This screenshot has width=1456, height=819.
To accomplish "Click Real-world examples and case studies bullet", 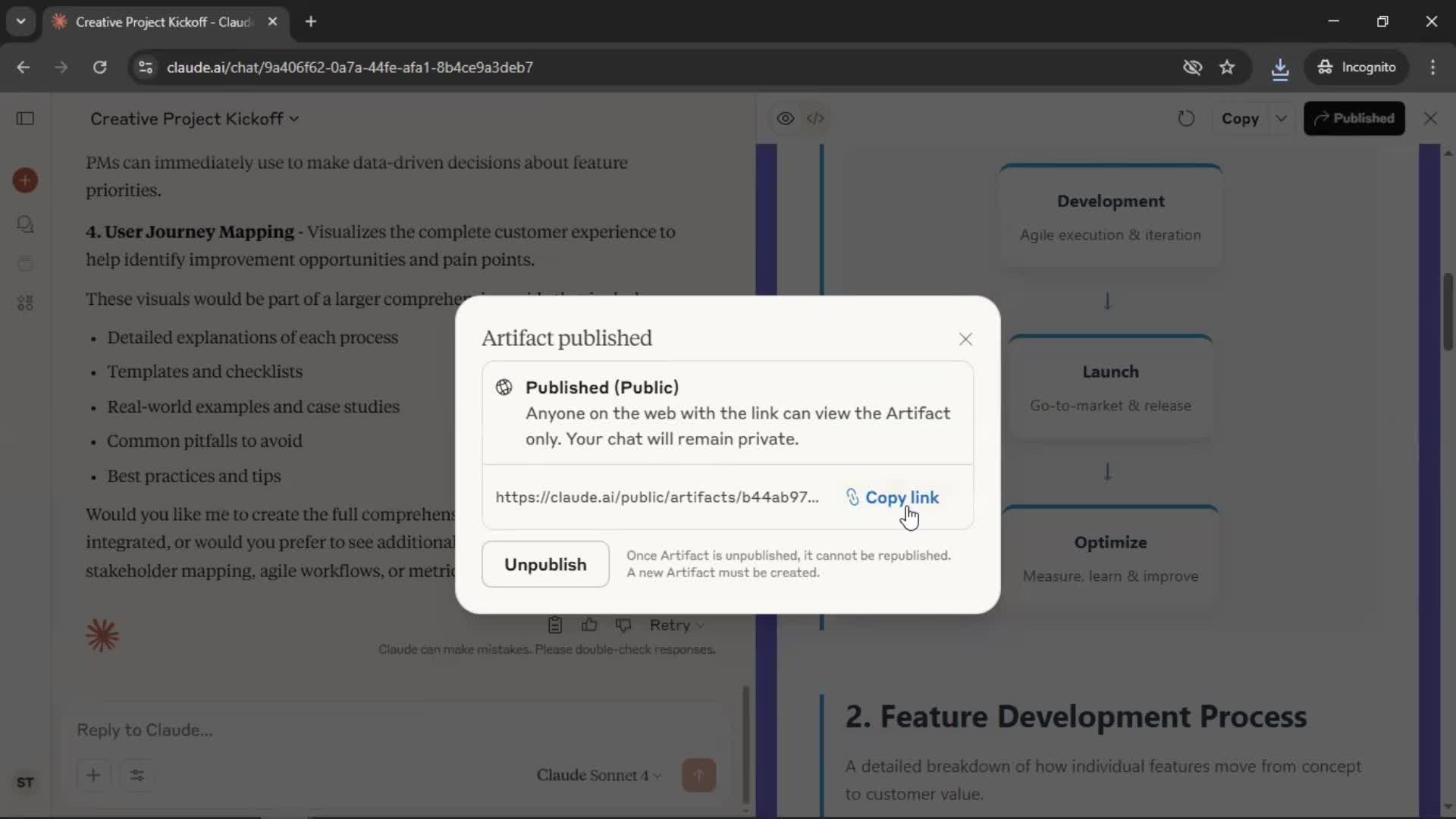I will click(253, 406).
